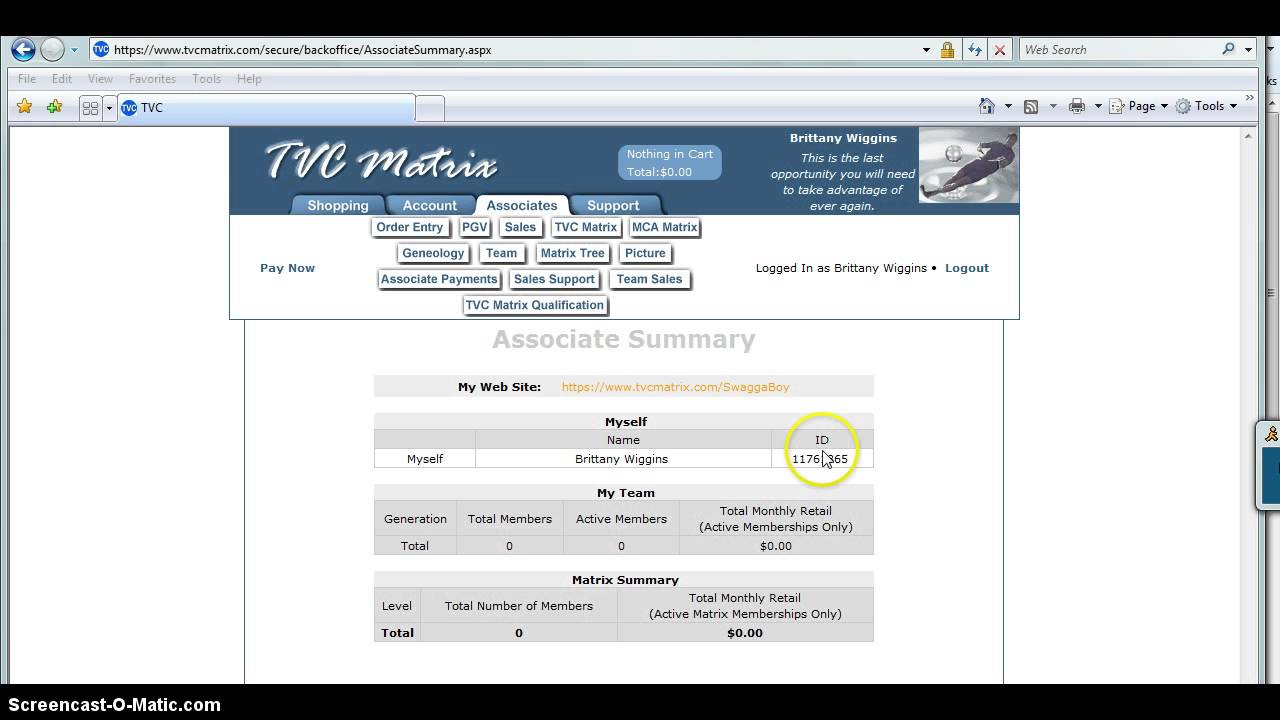1280x720 pixels.
Task: Open Favorites Center star icon
Action: pyautogui.click(x=25, y=107)
